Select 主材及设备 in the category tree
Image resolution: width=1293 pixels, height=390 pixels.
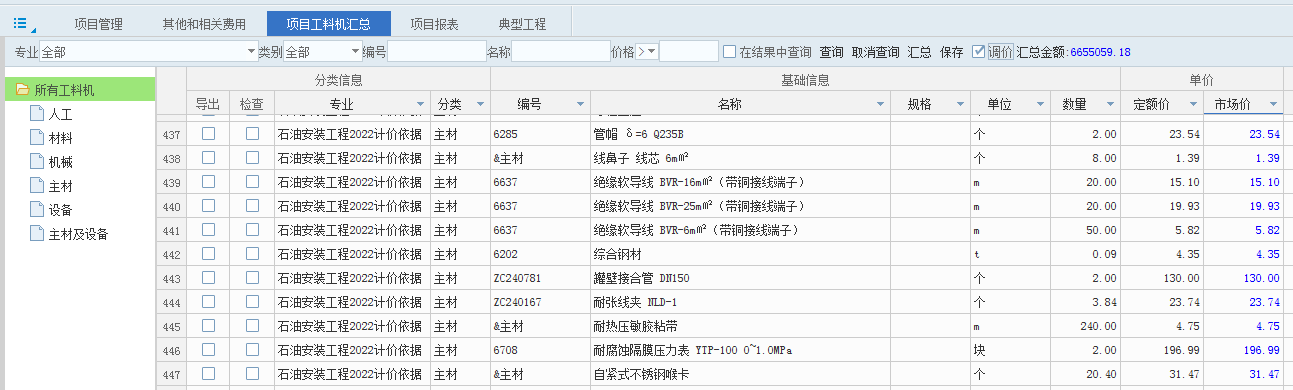[x=78, y=234]
